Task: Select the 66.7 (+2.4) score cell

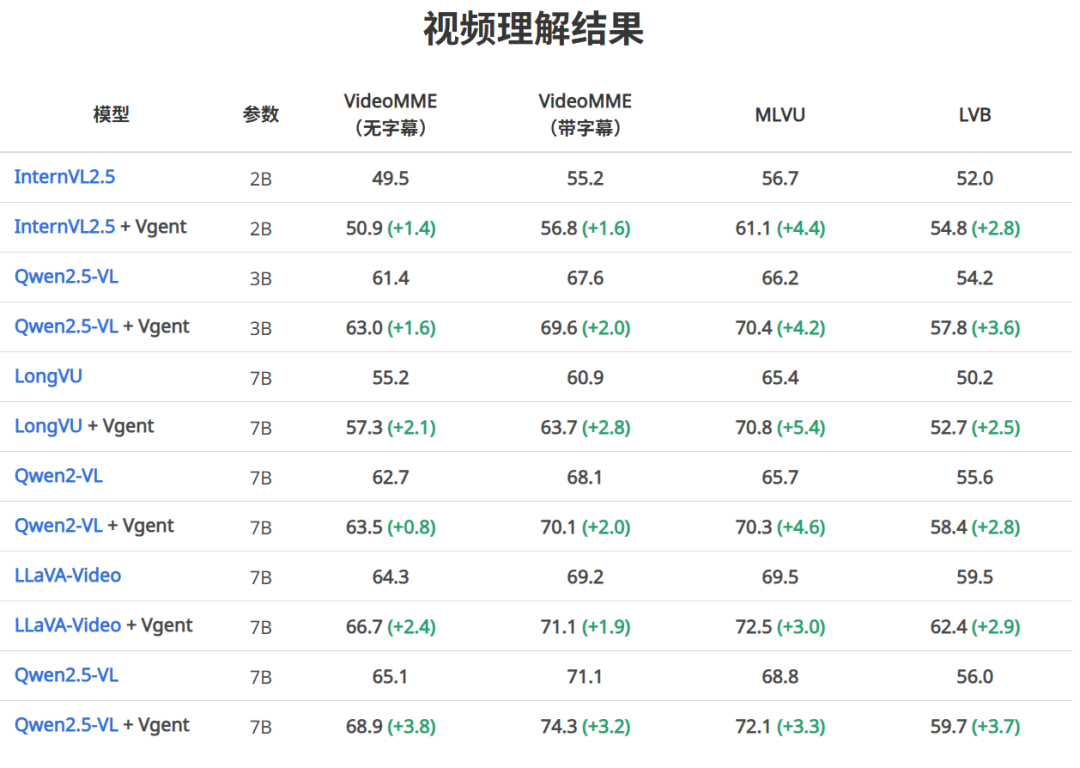Action: [x=391, y=627]
